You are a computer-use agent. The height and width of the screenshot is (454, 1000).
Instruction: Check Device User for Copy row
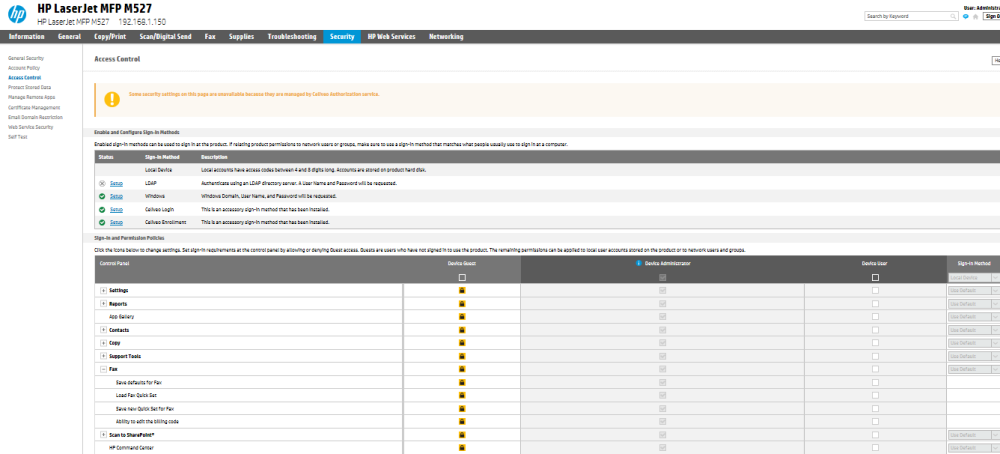coord(875,343)
